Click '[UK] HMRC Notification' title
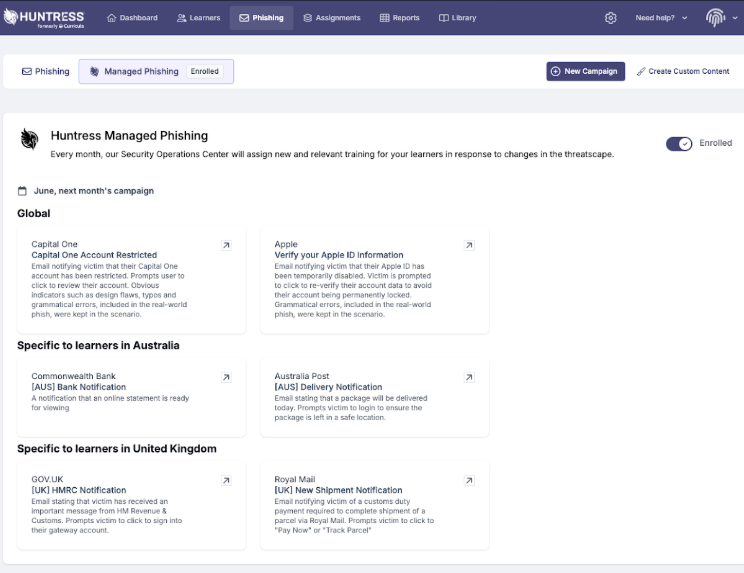This screenshot has height=573, width=744. coord(79,490)
